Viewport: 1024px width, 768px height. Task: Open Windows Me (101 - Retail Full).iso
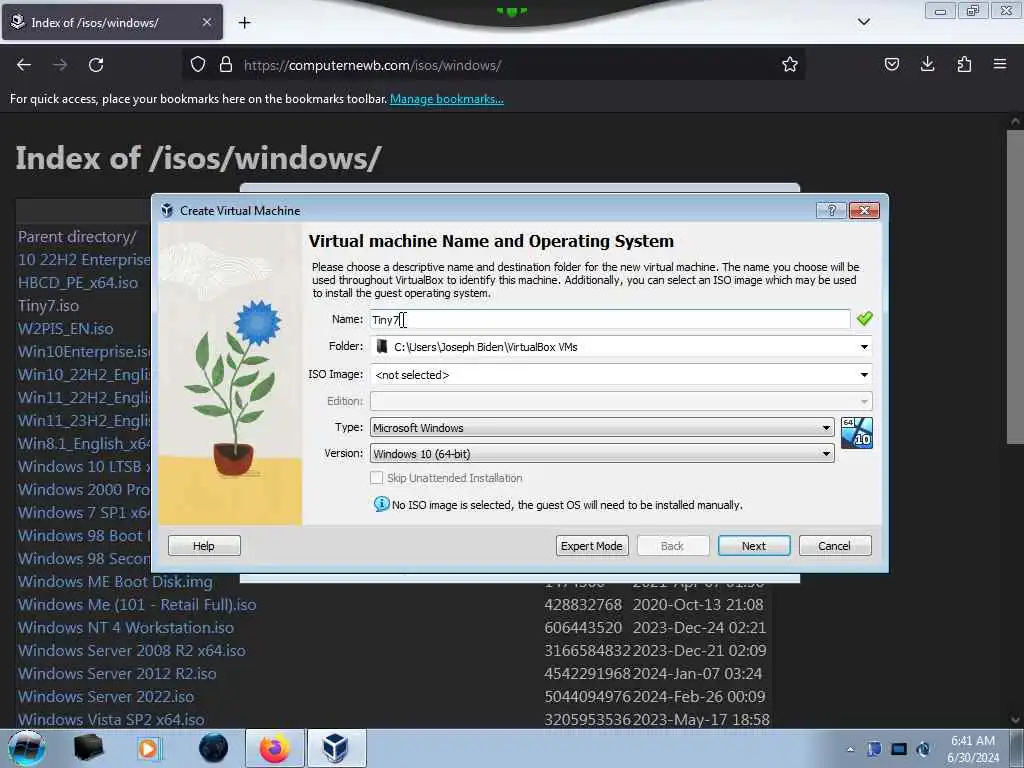tap(137, 605)
